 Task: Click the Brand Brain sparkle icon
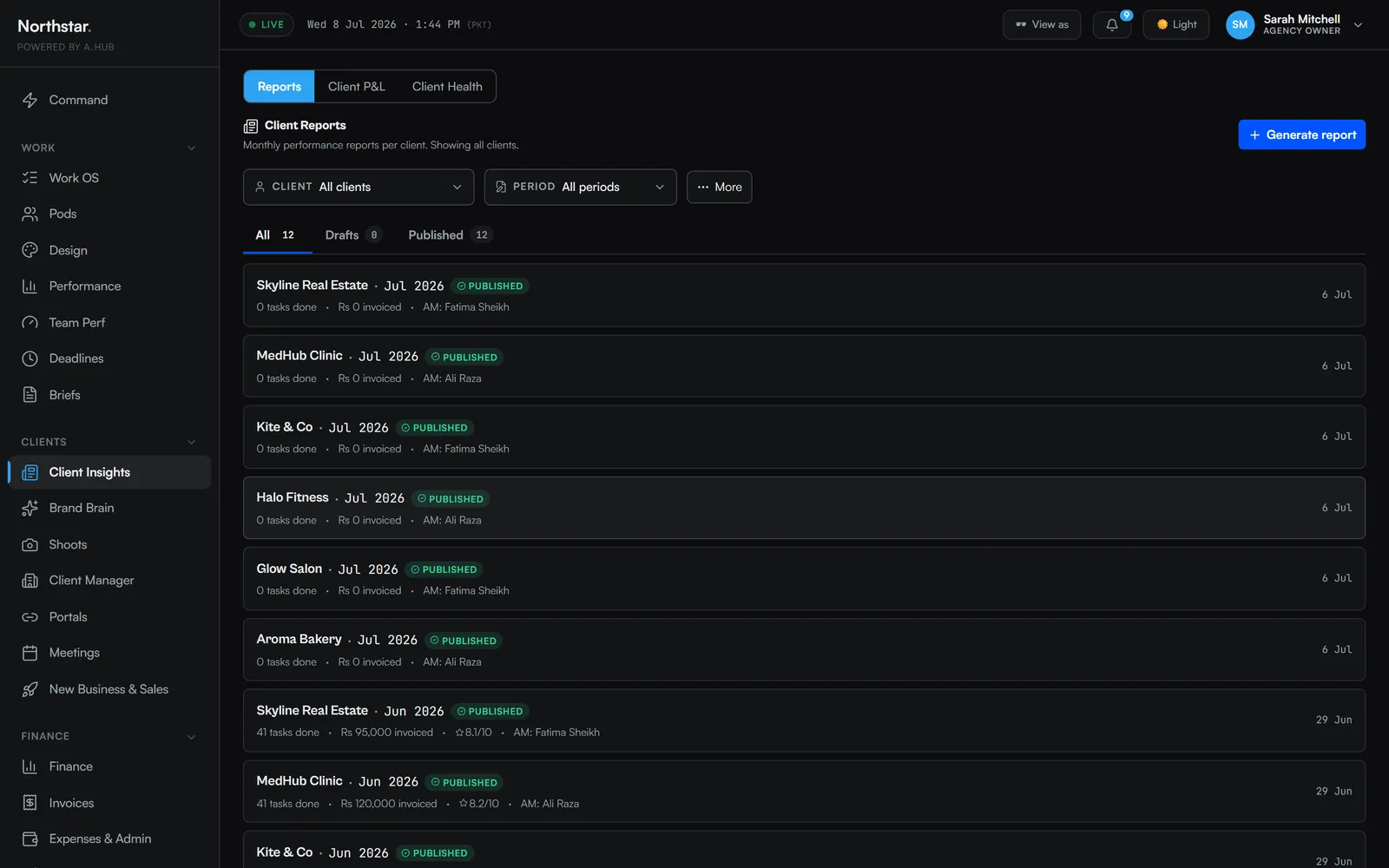(30, 509)
